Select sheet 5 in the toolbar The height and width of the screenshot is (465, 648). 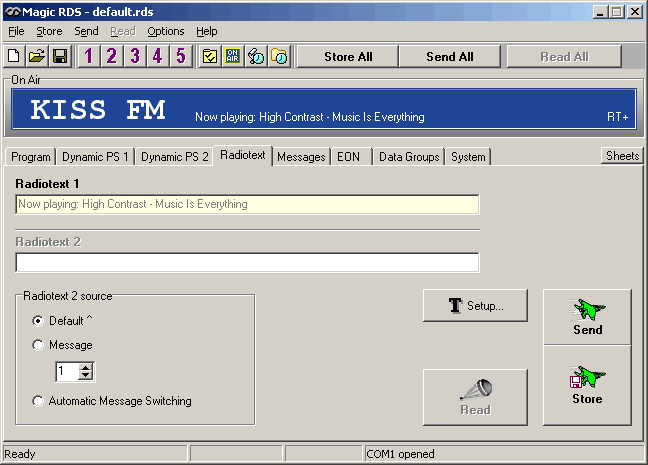coord(181,56)
